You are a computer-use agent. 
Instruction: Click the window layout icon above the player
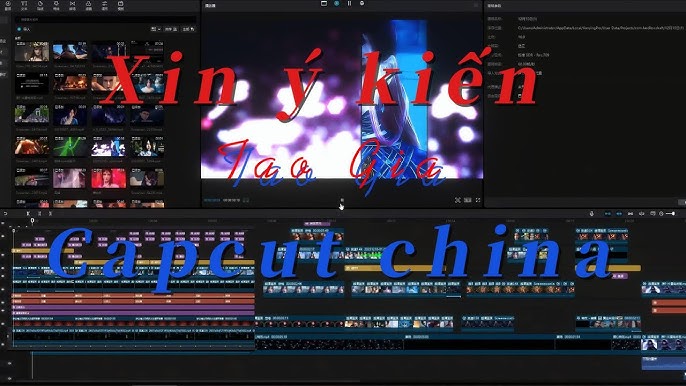point(324,4)
